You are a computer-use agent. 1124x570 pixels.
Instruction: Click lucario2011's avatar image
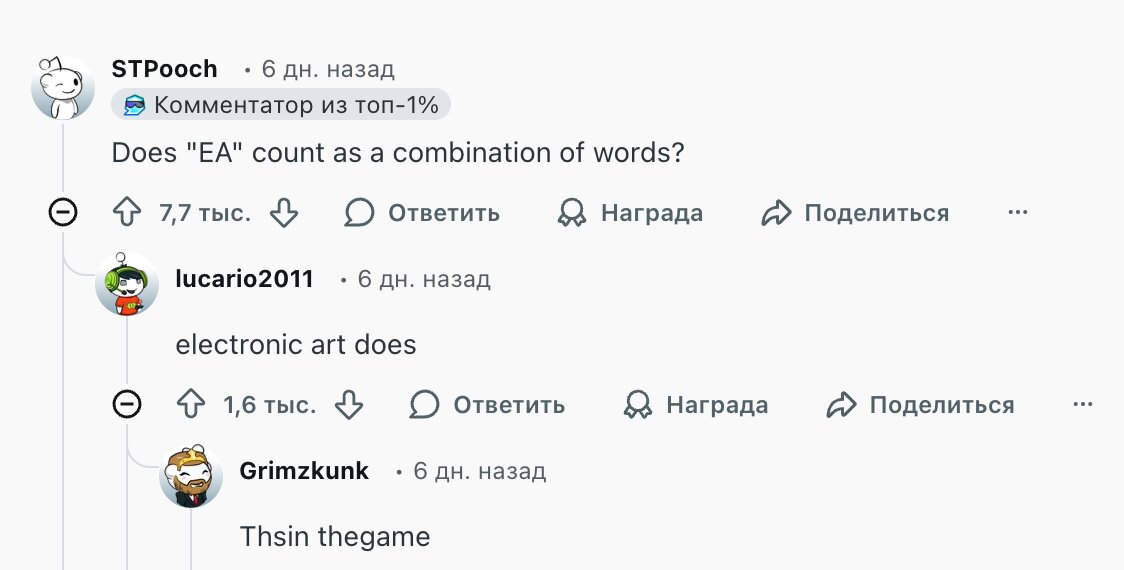pyautogui.click(x=127, y=284)
